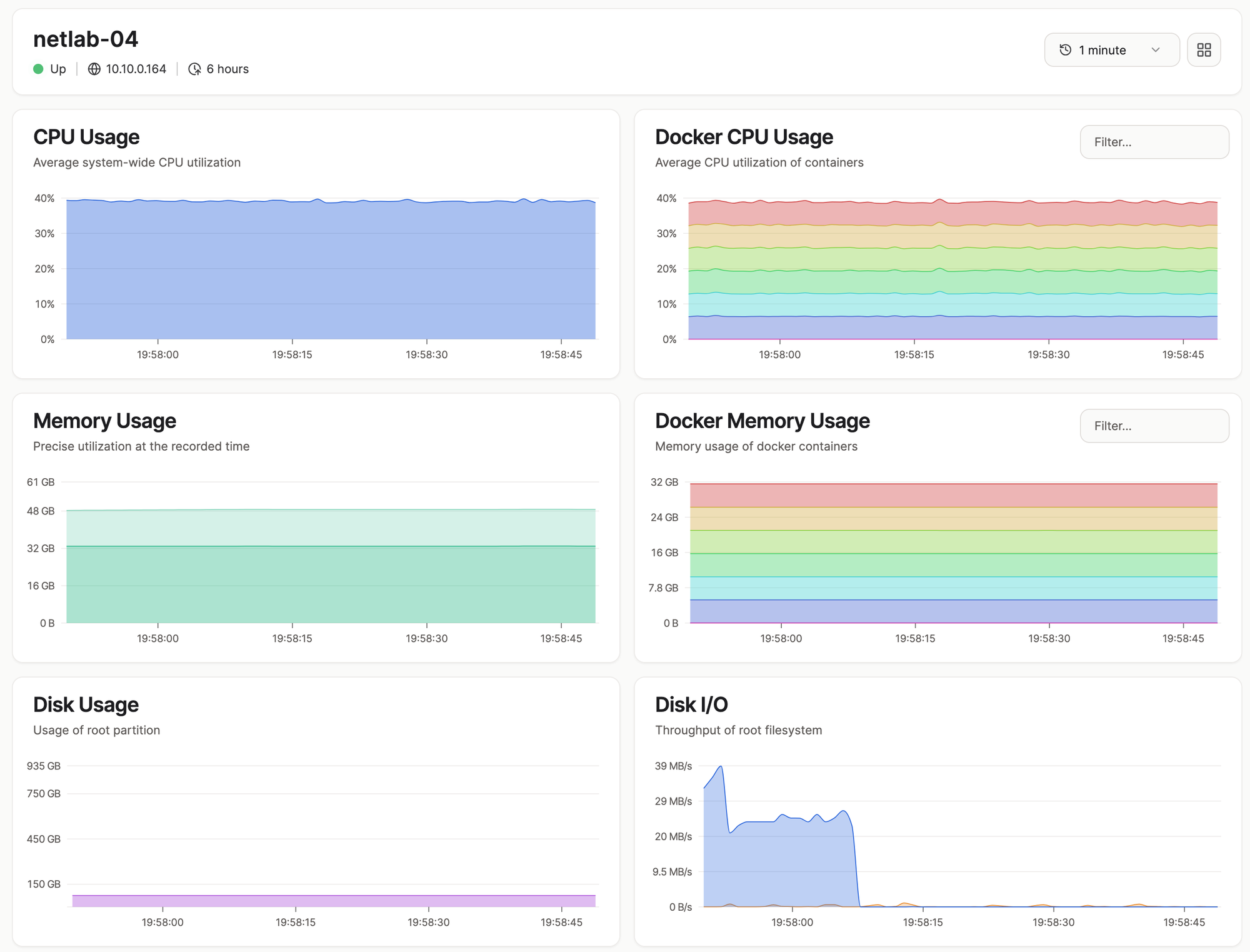Click the purple Disk Usage bar
Viewport: 1250px width, 952px height.
pos(334,901)
